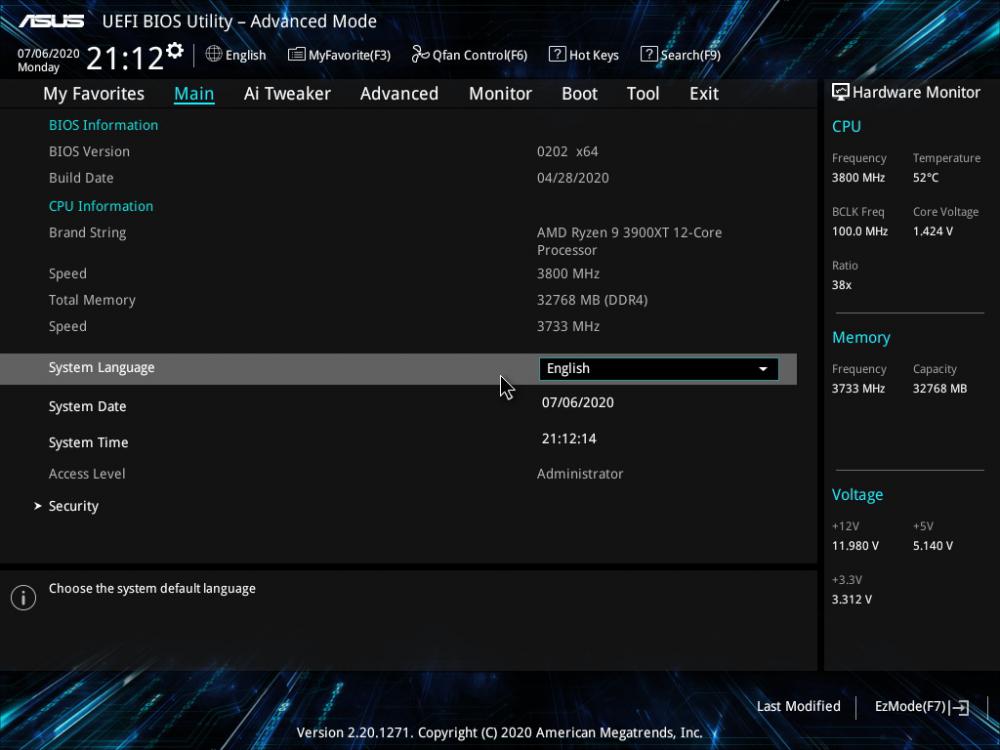Select the Exit tab
This screenshot has width=1000, height=750.
pyautogui.click(x=704, y=94)
